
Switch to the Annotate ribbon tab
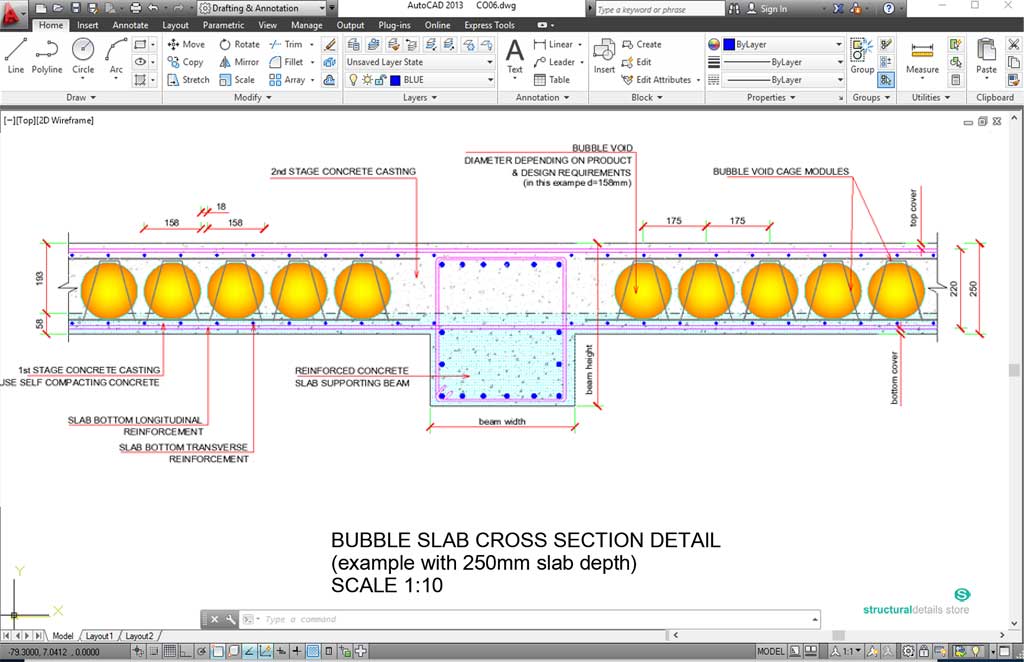[x=130, y=25]
